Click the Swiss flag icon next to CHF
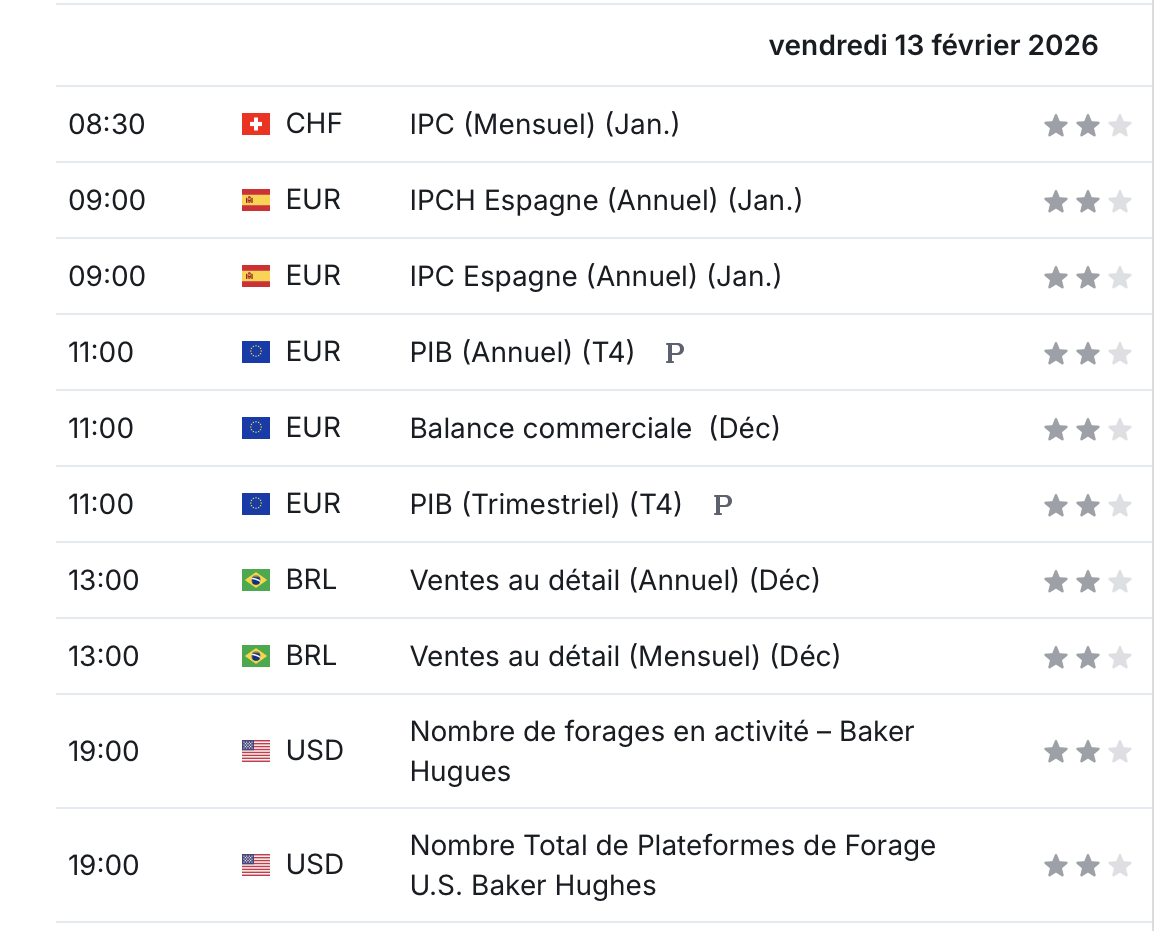Image resolution: width=1161 pixels, height=931 pixels. pos(255,124)
